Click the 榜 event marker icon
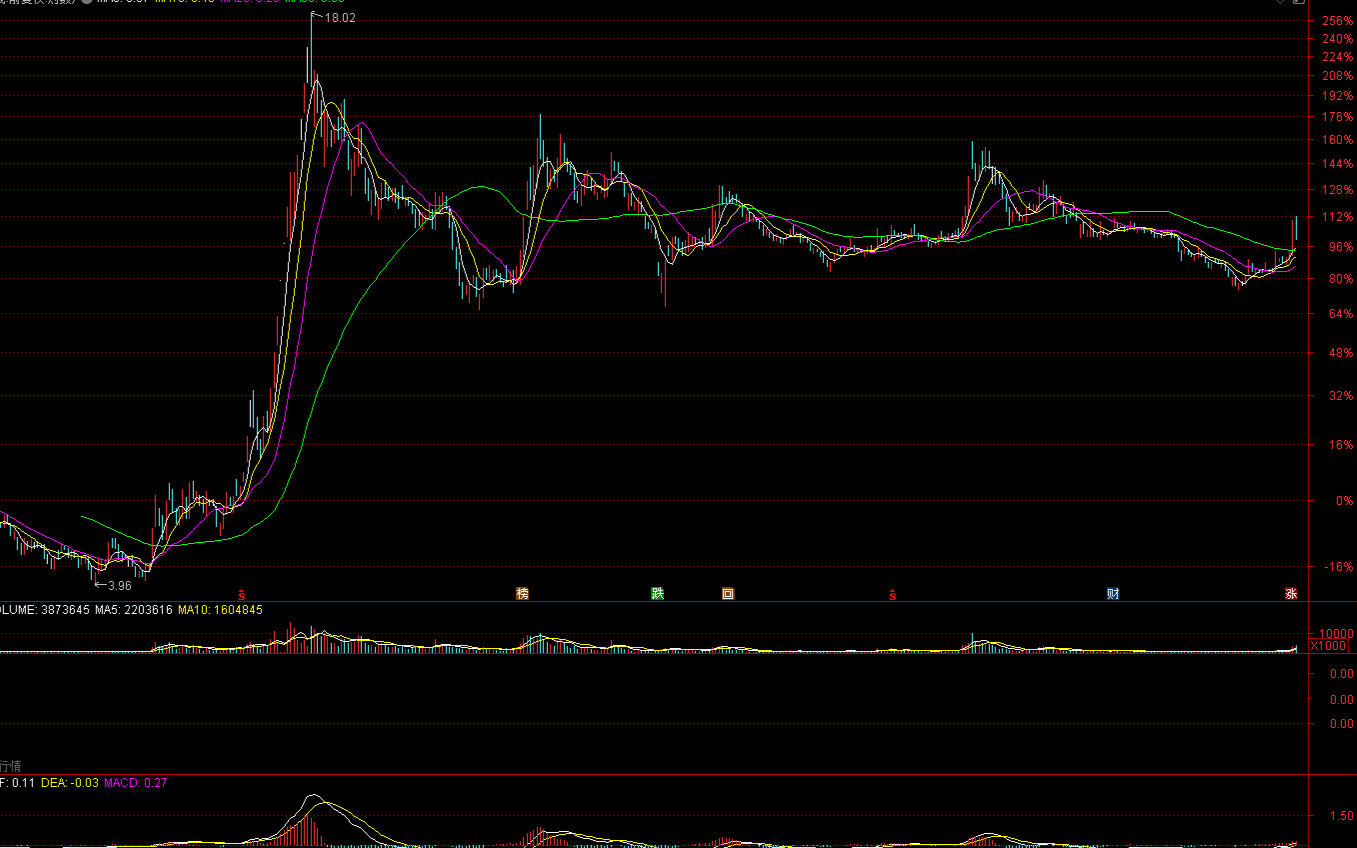The height and width of the screenshot is (848, 1357). [x=522, y=594]
